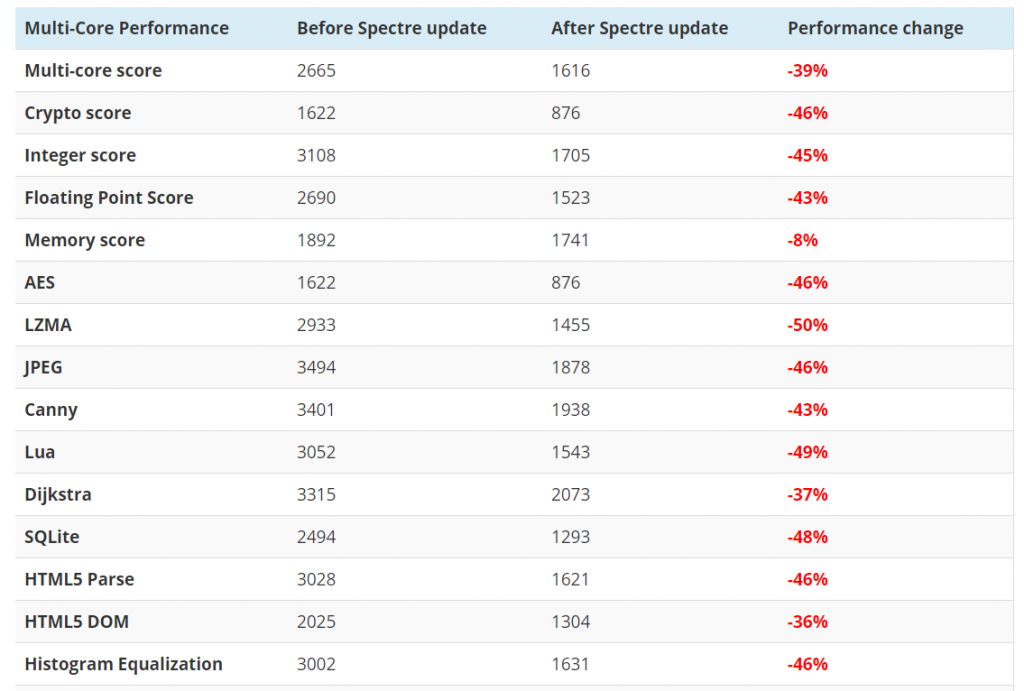Select the JPEG before value 3494
This screenshot has width=1024, height=691.
pos(316,368)
